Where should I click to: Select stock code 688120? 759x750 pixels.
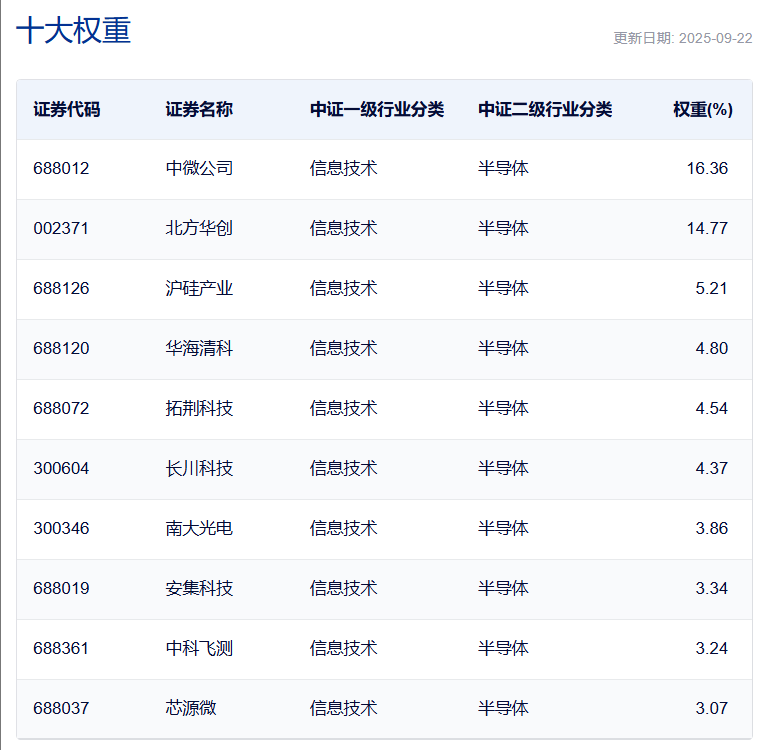(x=61, y=349)
